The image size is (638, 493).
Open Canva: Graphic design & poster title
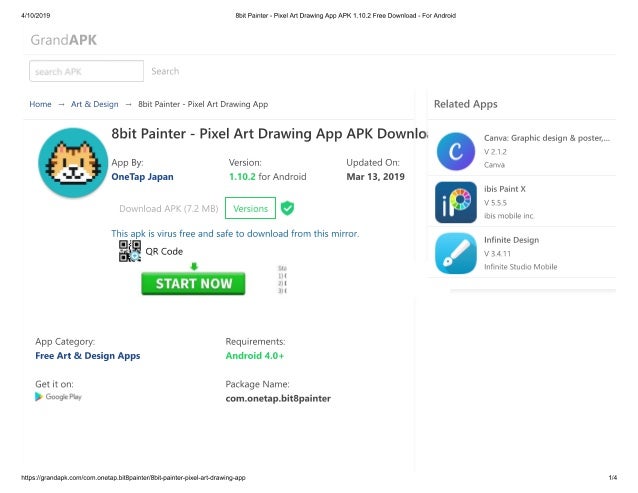547,138
